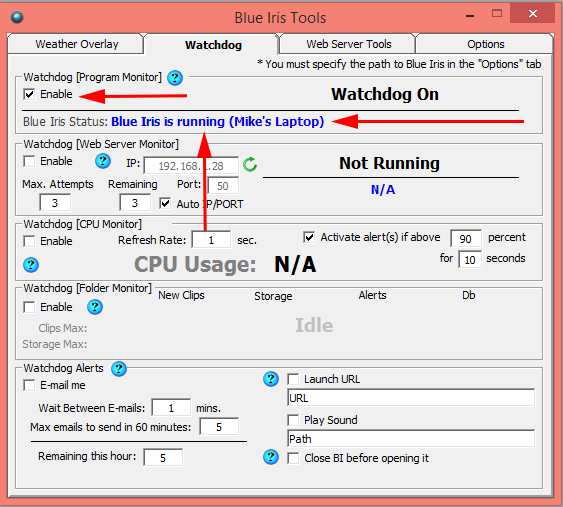Toggle Activate alert(s) if above checkbox
Screen dimensions: 563x507
[309, 237]
